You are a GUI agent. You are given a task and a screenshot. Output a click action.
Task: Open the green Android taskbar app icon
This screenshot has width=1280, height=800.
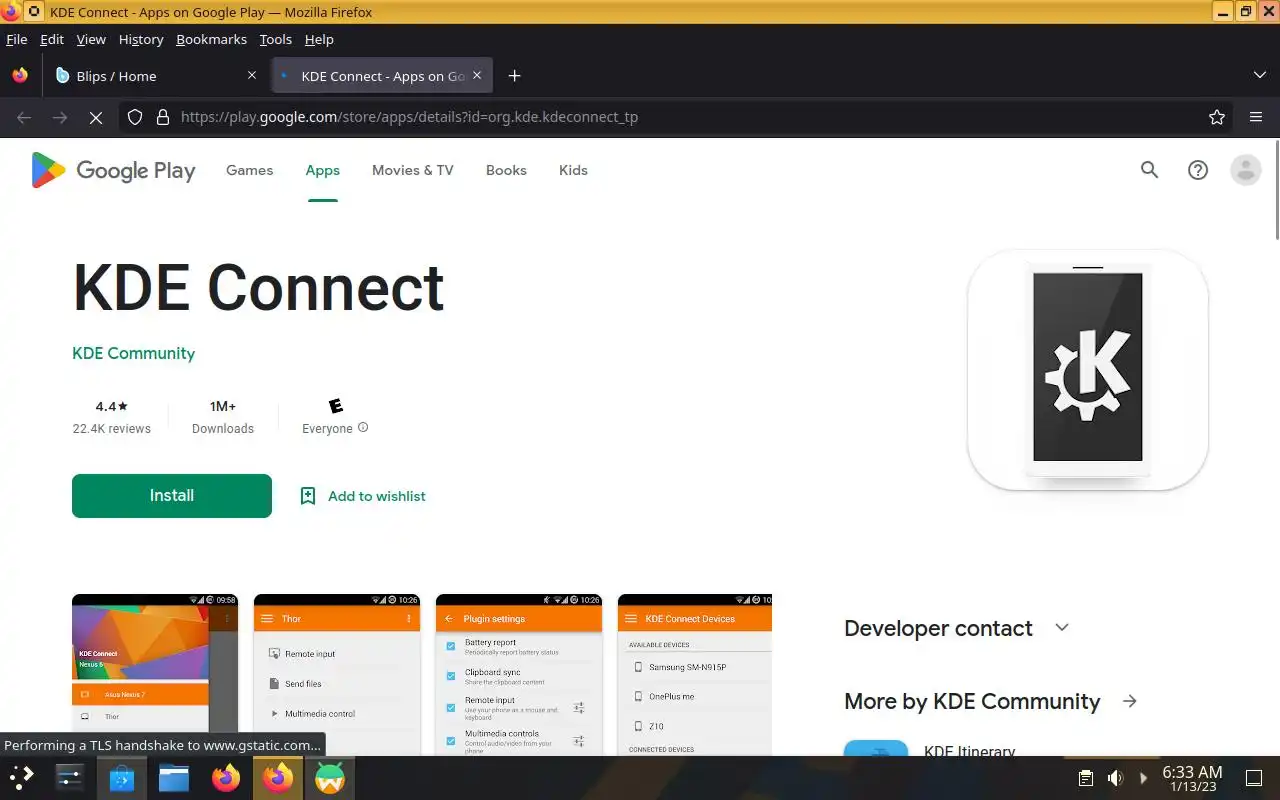tap(330, 777)
